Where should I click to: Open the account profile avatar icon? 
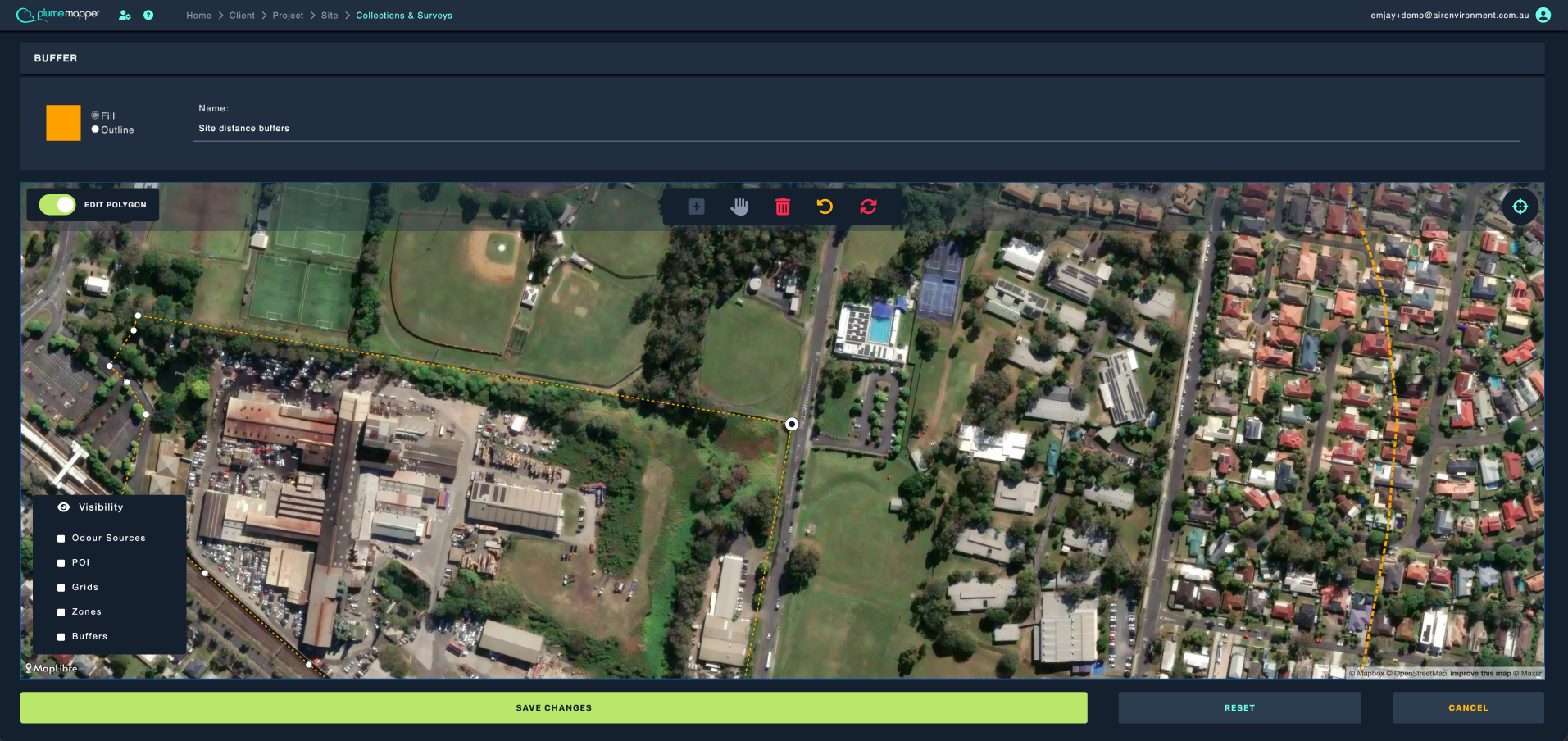pos(1543,15)
